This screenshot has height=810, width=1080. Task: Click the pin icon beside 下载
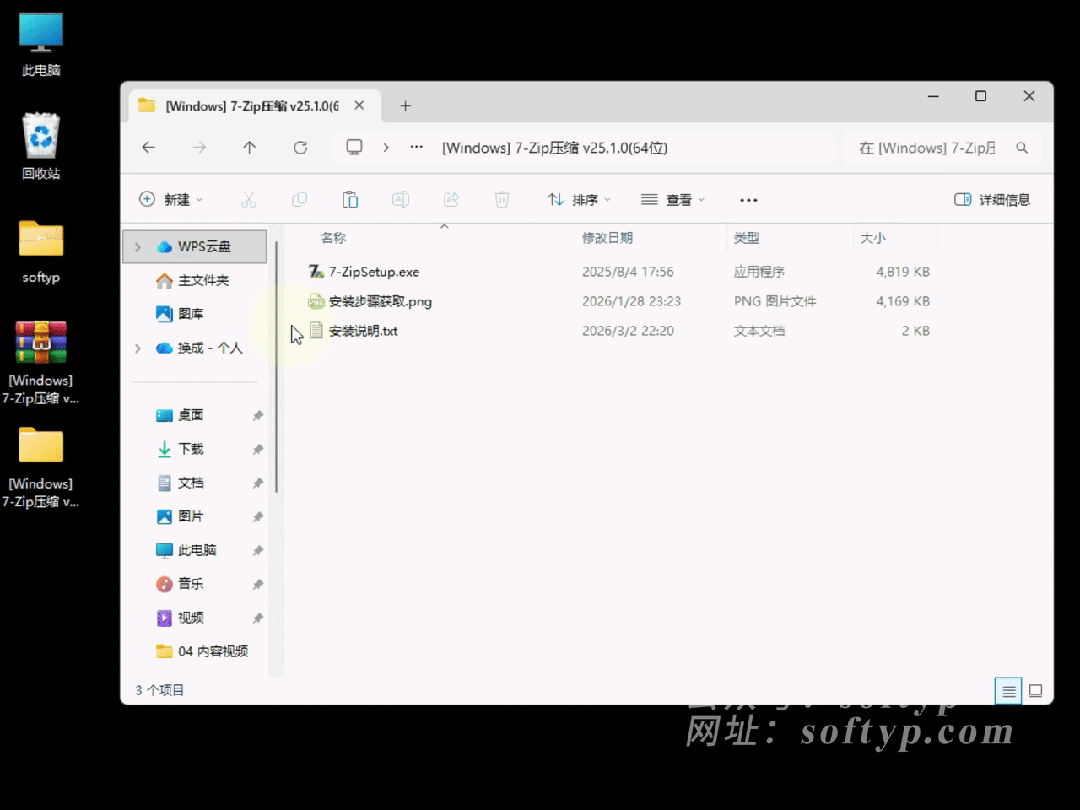[x=258, y=449]
